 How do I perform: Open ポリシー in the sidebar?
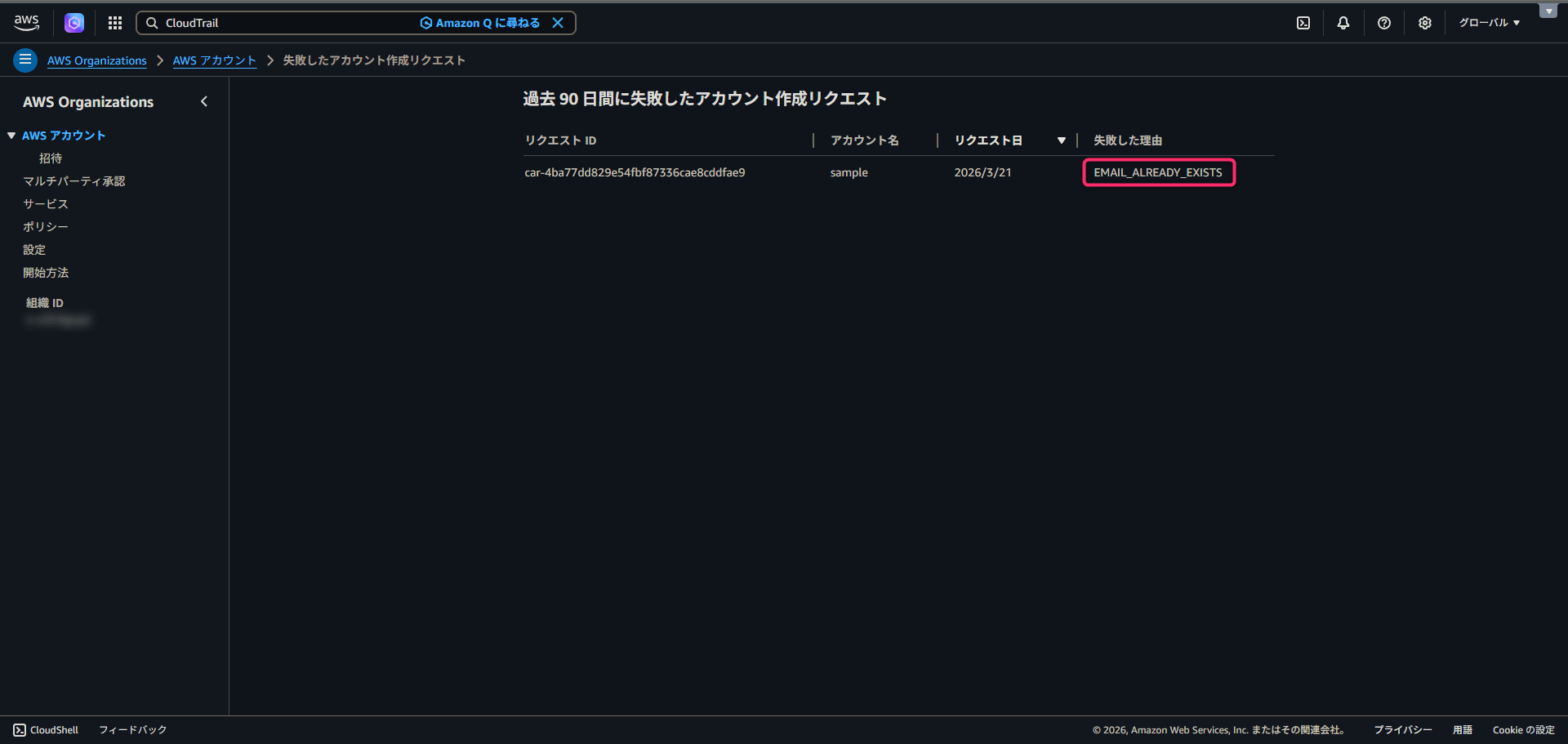point(46,227)
